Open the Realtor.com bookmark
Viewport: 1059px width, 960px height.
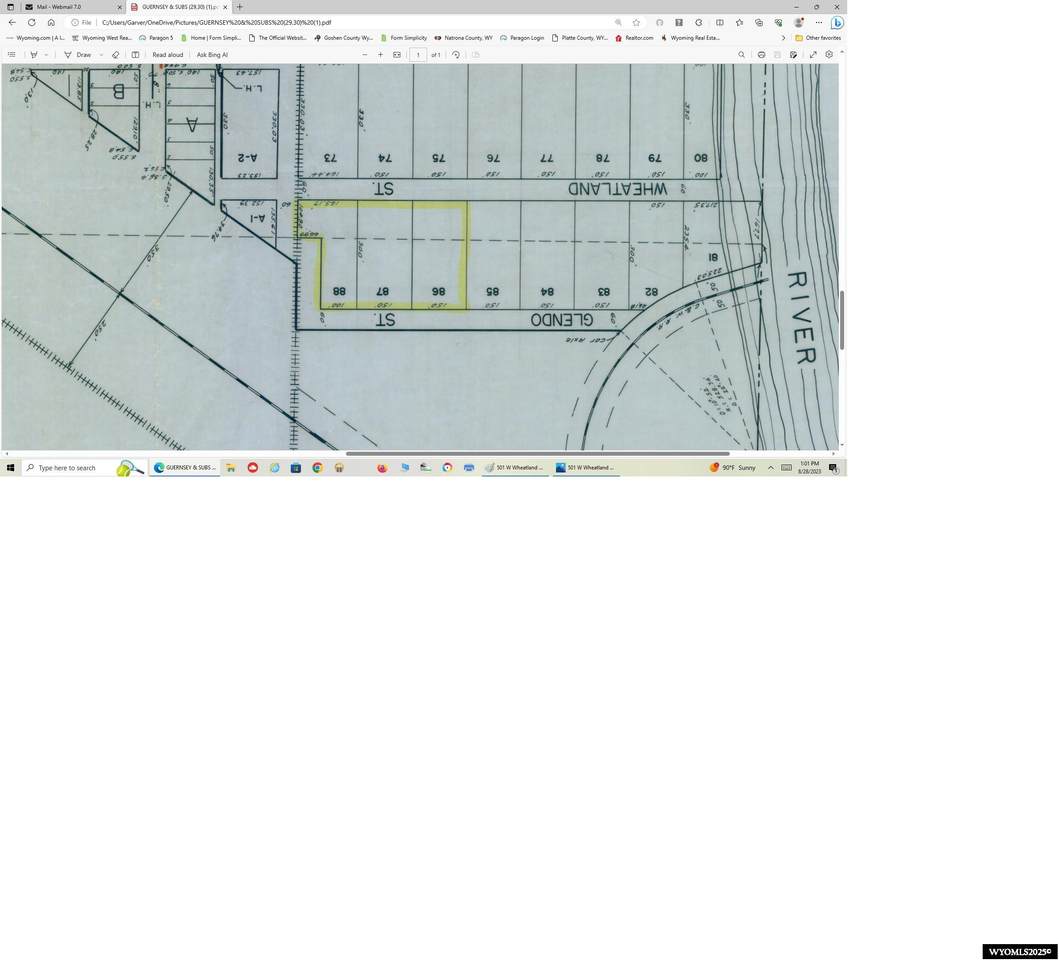[x=635, y=38]
